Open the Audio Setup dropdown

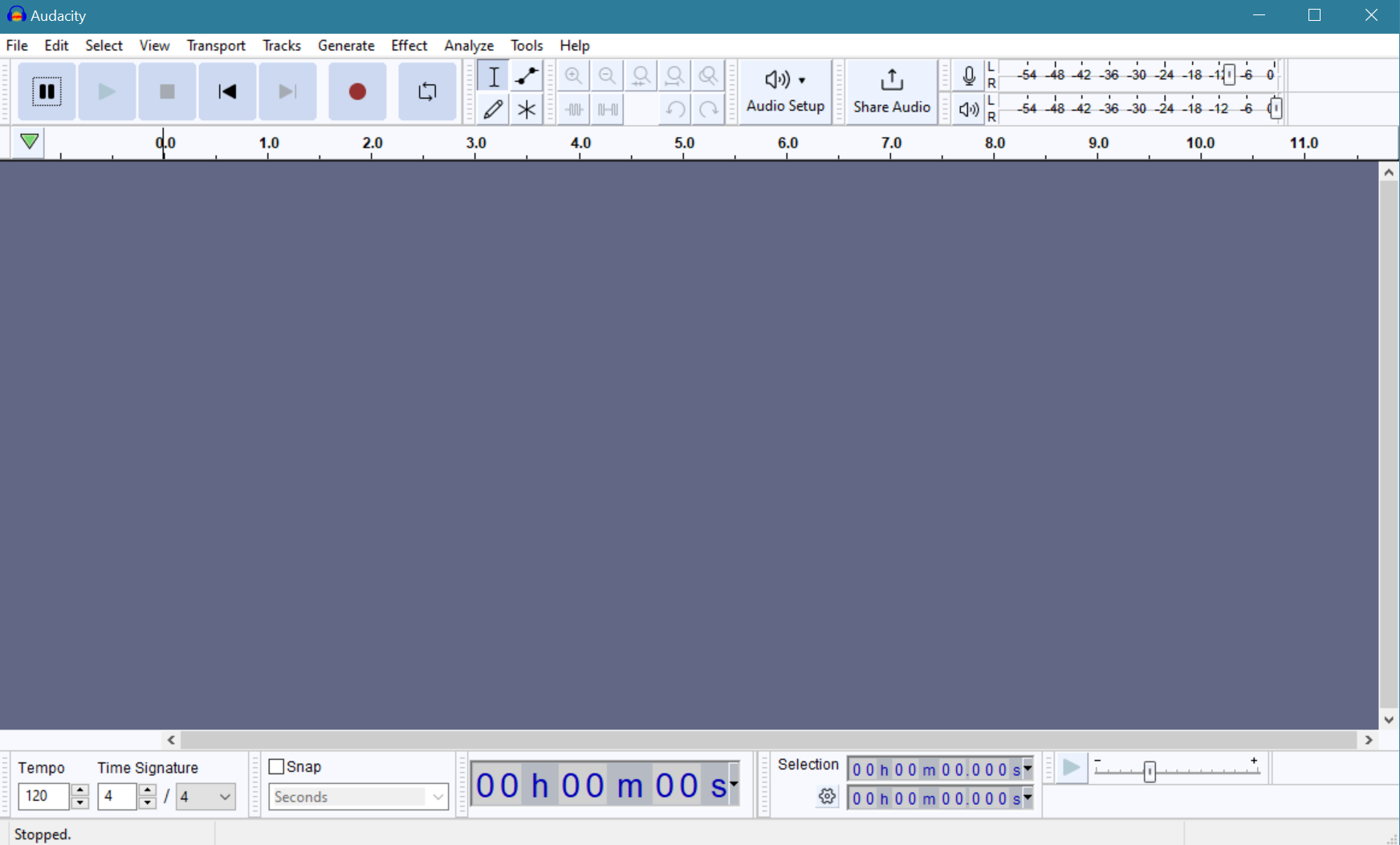coord(784,91)
